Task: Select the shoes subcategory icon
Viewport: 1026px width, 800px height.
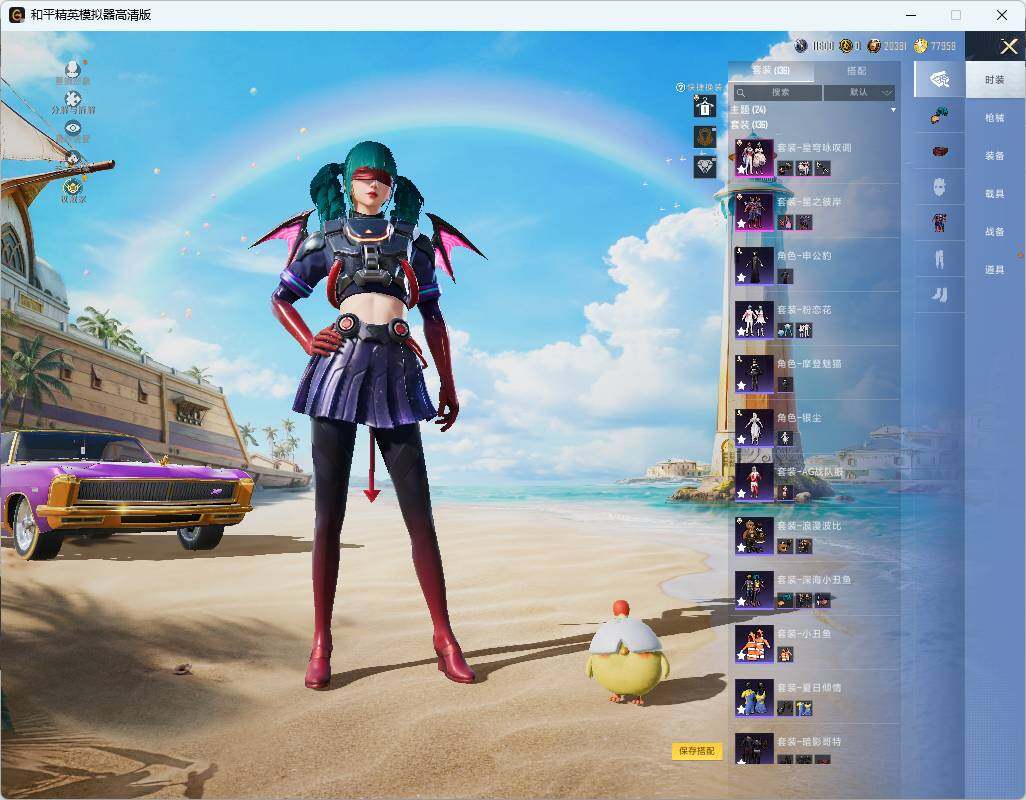Action: click(x=940, y=295)
